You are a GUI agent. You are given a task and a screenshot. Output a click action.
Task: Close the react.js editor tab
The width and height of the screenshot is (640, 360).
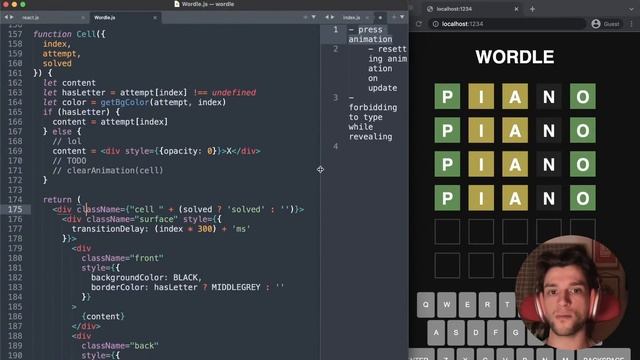pos(83,18)
